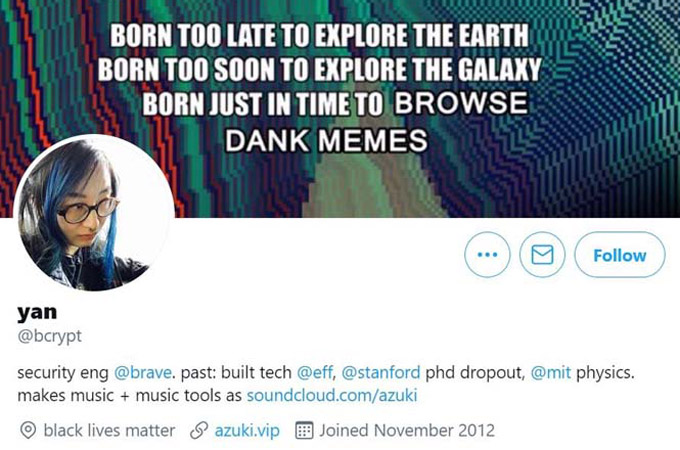Open the @eff mention link
The height and width of the screenshot is (450, 680).
pos(315,372)
